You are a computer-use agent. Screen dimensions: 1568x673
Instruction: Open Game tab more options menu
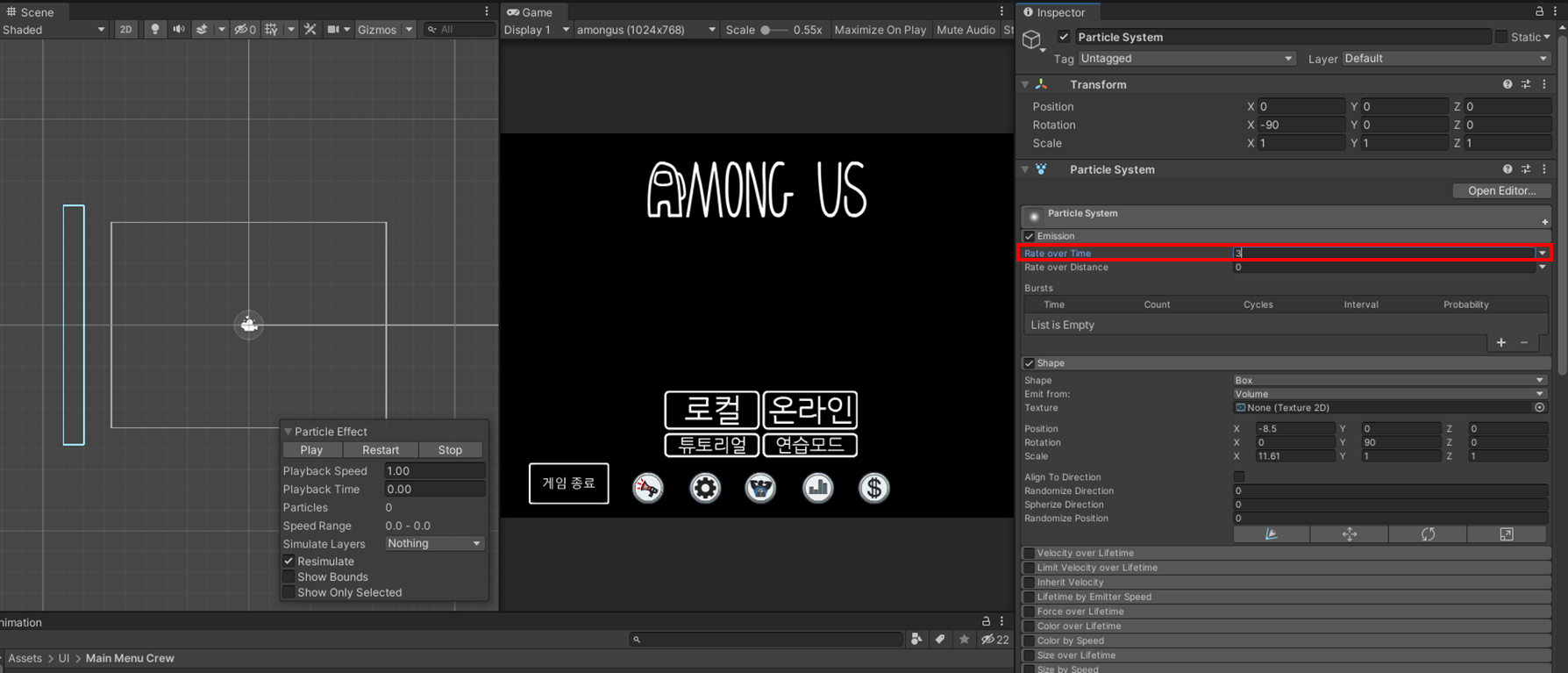[1001, 11]
